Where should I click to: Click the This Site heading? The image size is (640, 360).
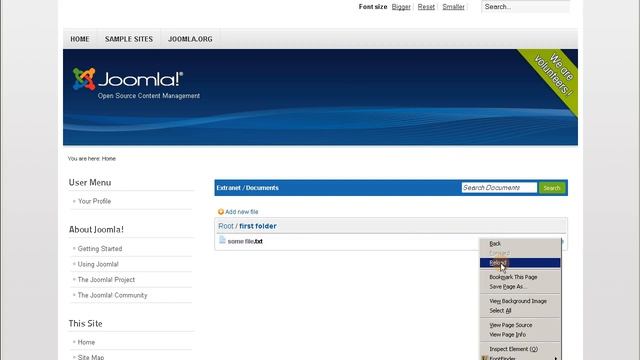click(x=85, y=323)
